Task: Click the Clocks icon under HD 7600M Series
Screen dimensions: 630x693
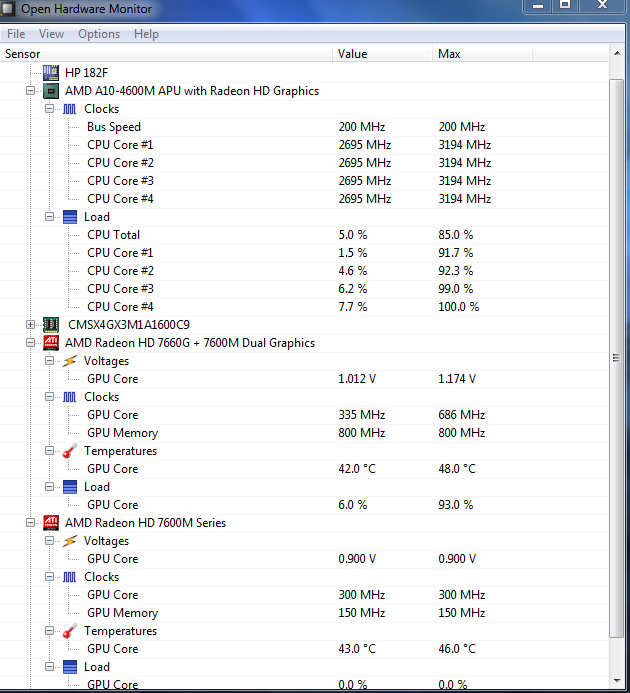Action: coord(69,577)
